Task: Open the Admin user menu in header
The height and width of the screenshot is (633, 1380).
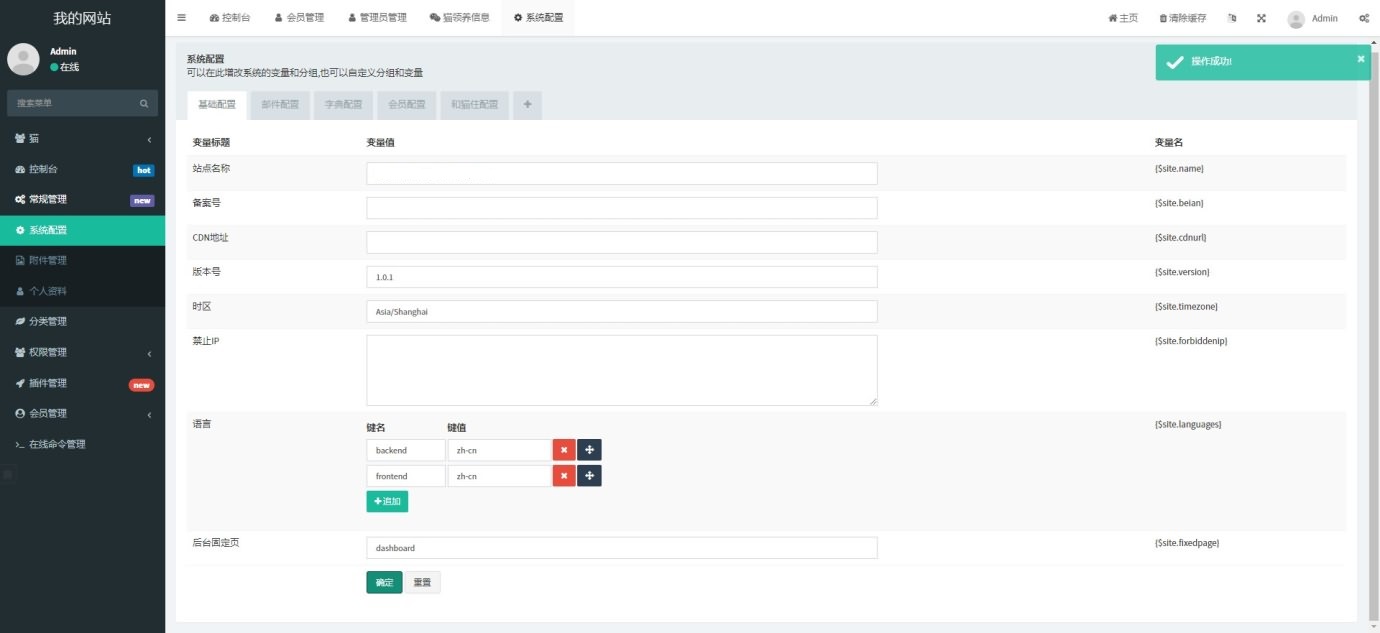Action: click(x=1312, y=18)
